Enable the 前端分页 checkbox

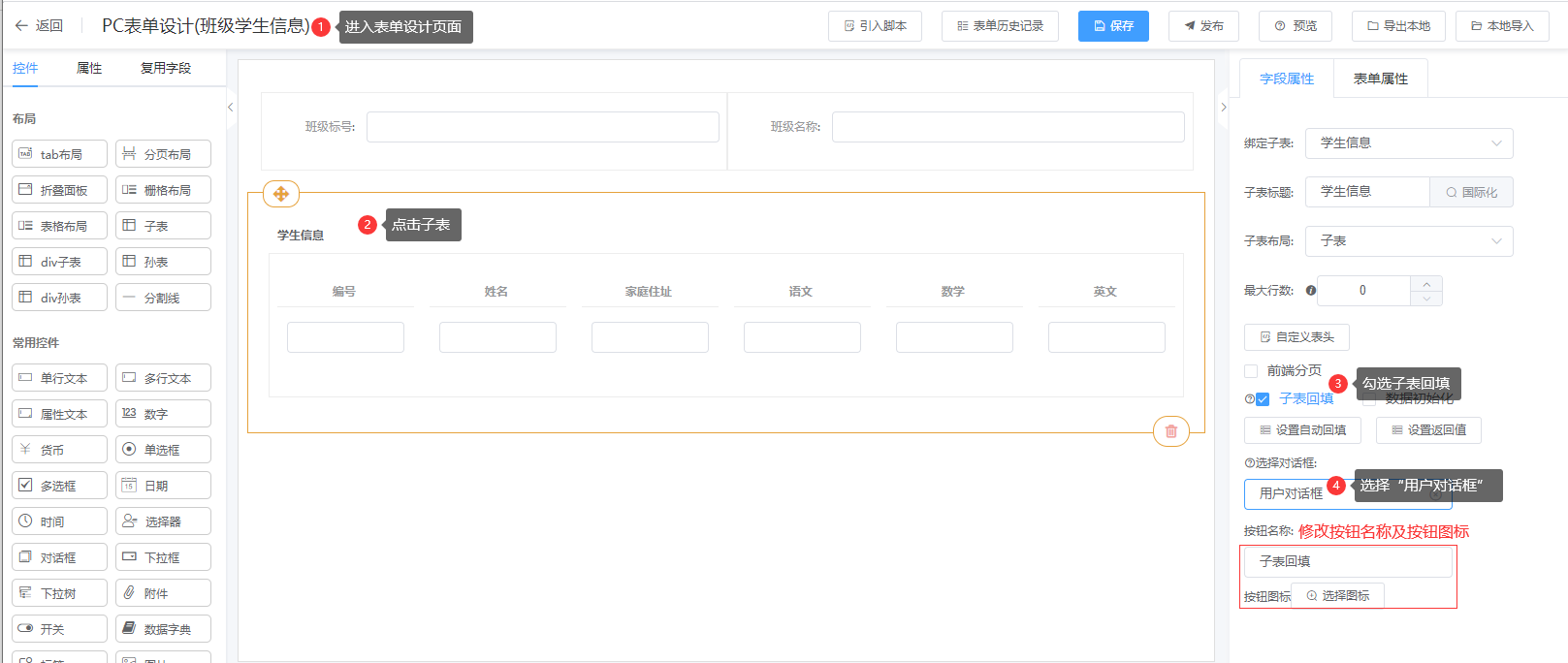[x=1251, y=371]
